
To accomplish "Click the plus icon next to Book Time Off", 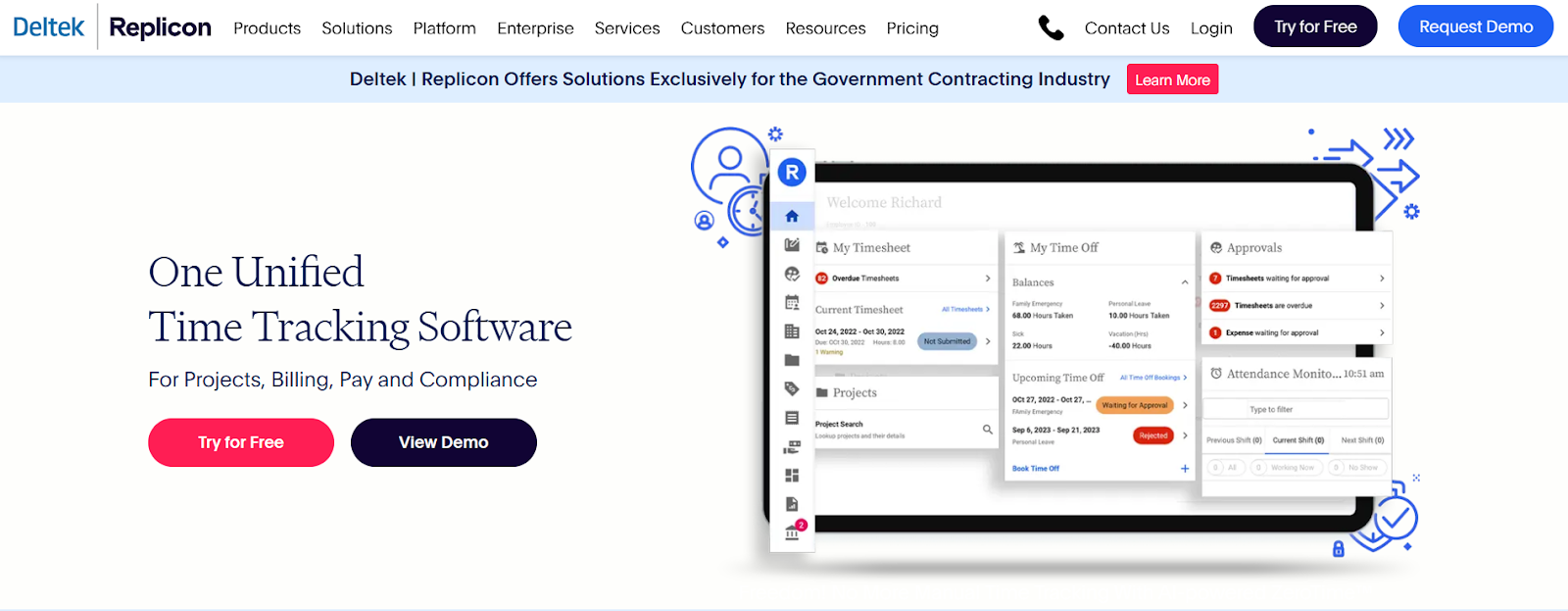I will tap(1185, 469).
